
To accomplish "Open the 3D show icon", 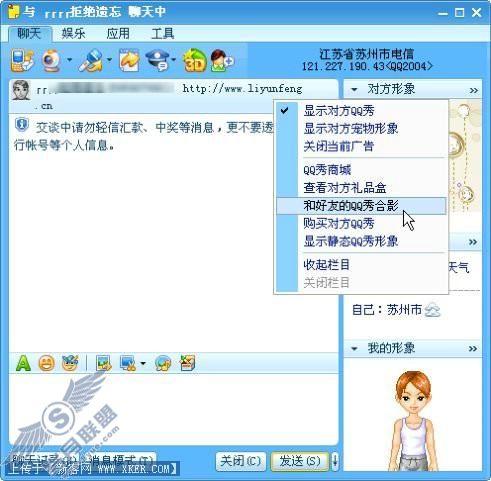I will coord(195,60).
